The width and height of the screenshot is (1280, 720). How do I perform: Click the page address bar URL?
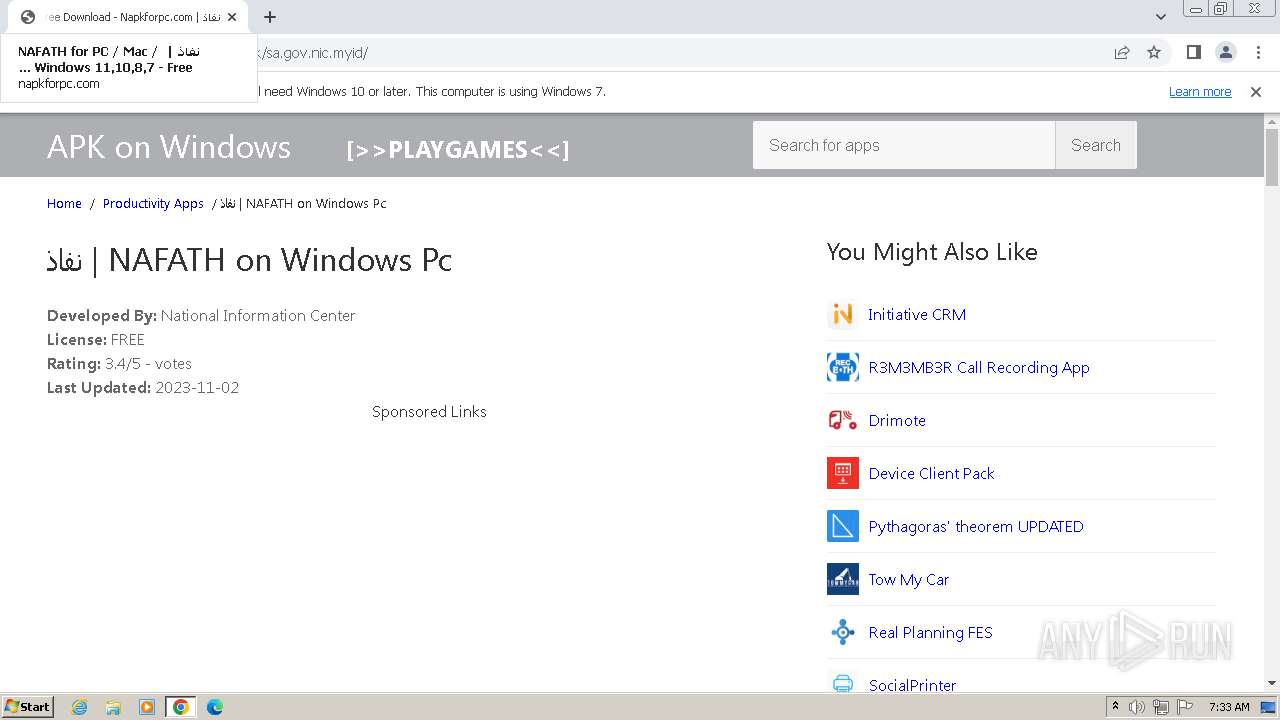[x=680, y=52]
